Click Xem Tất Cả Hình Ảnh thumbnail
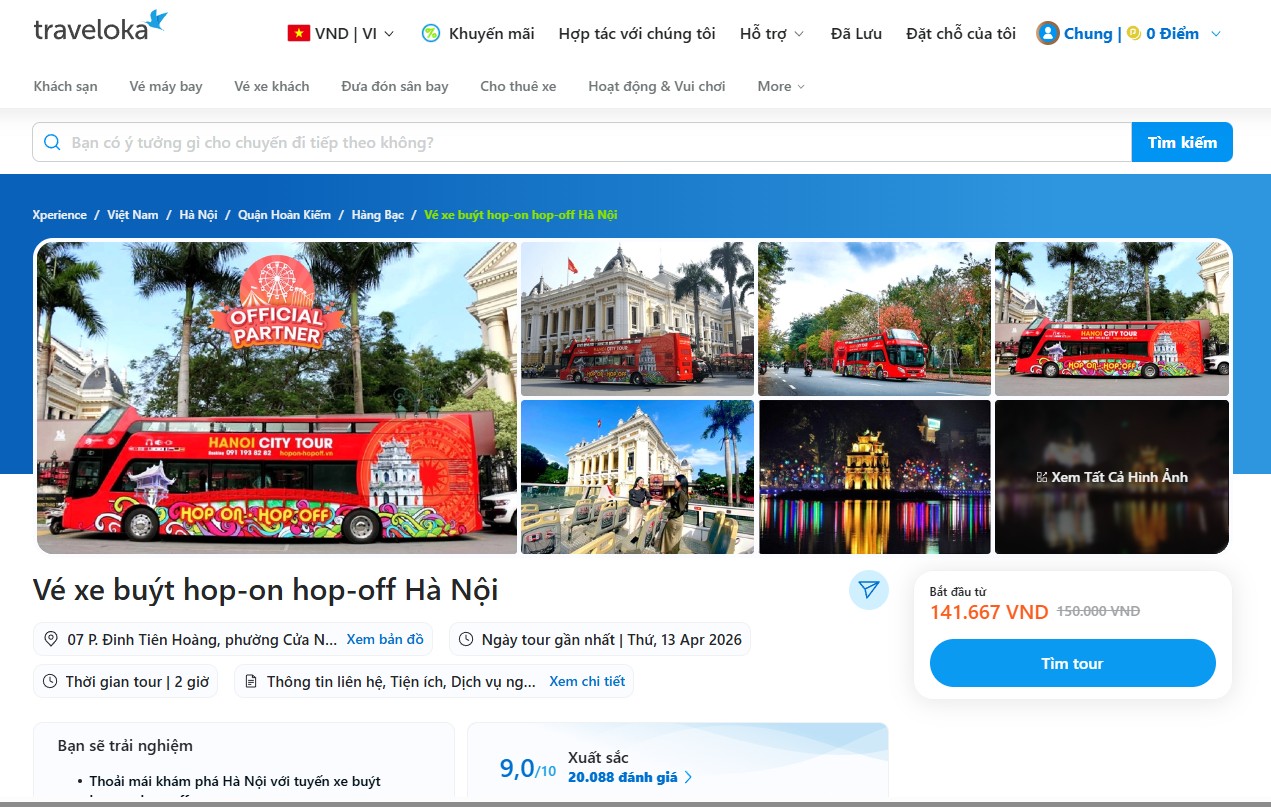Screen dimensions: 1271x807 point(1111,477)
